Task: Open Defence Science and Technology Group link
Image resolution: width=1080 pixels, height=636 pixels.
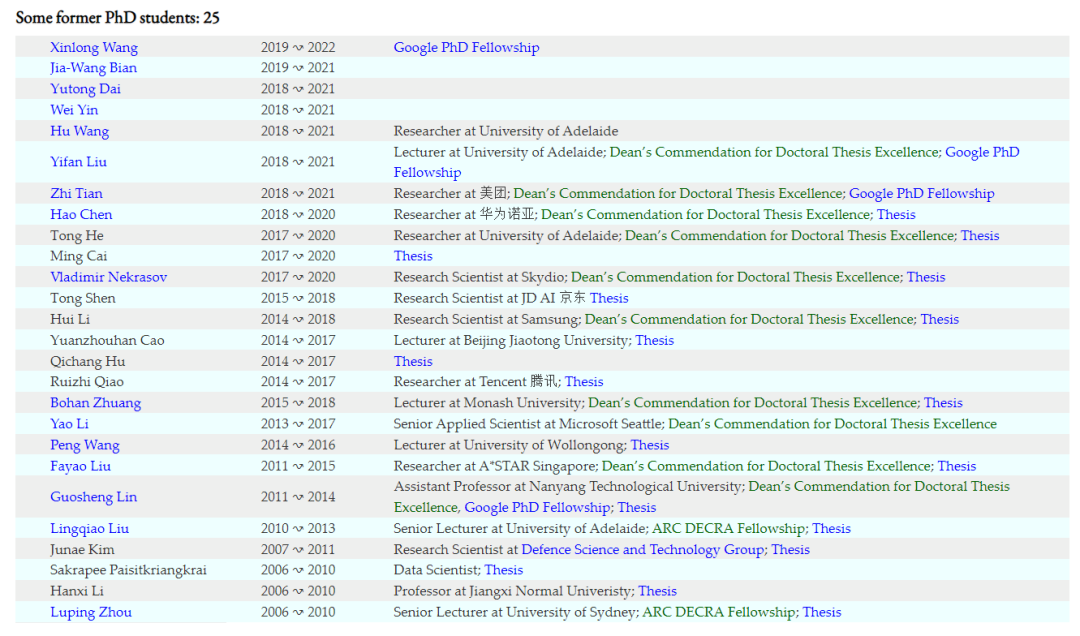Action: click(x=643, y=550)
